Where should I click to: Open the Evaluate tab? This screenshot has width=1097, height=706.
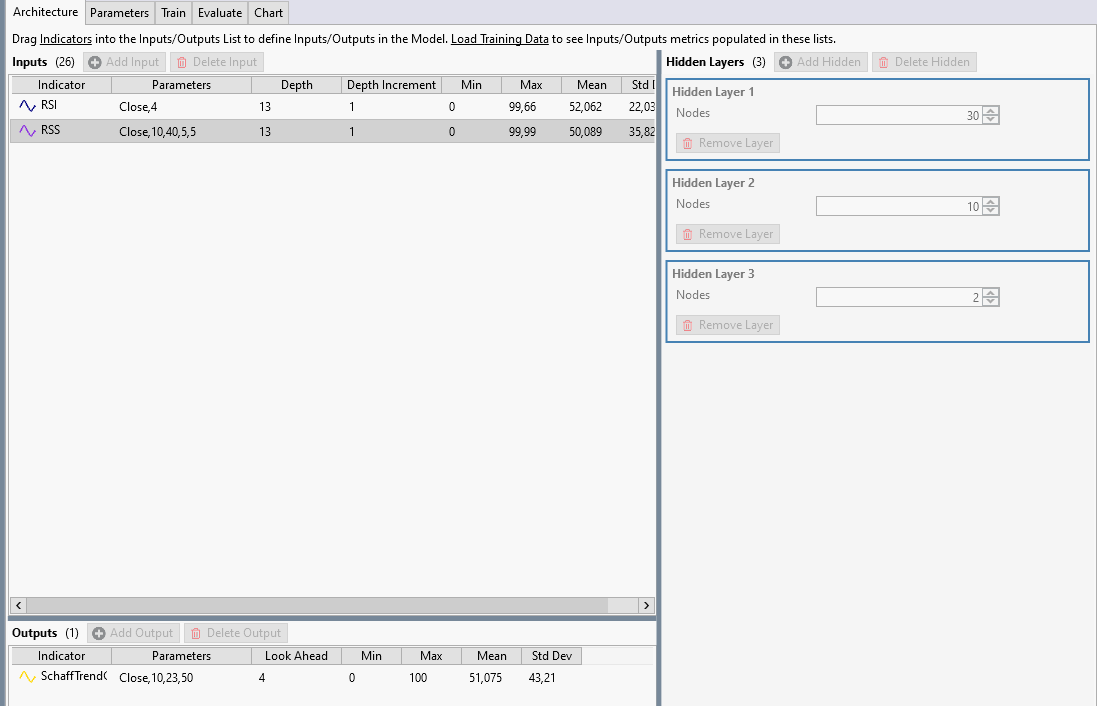219,13
